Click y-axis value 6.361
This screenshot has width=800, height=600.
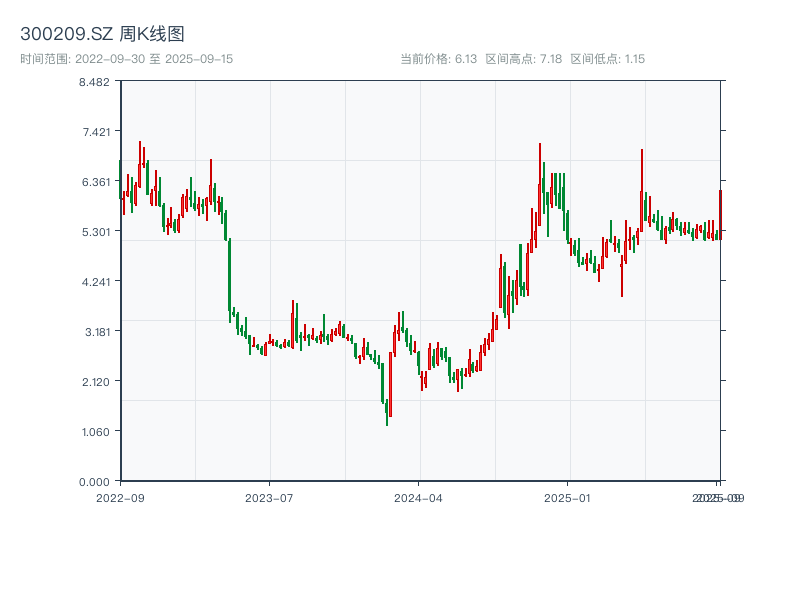96,182
